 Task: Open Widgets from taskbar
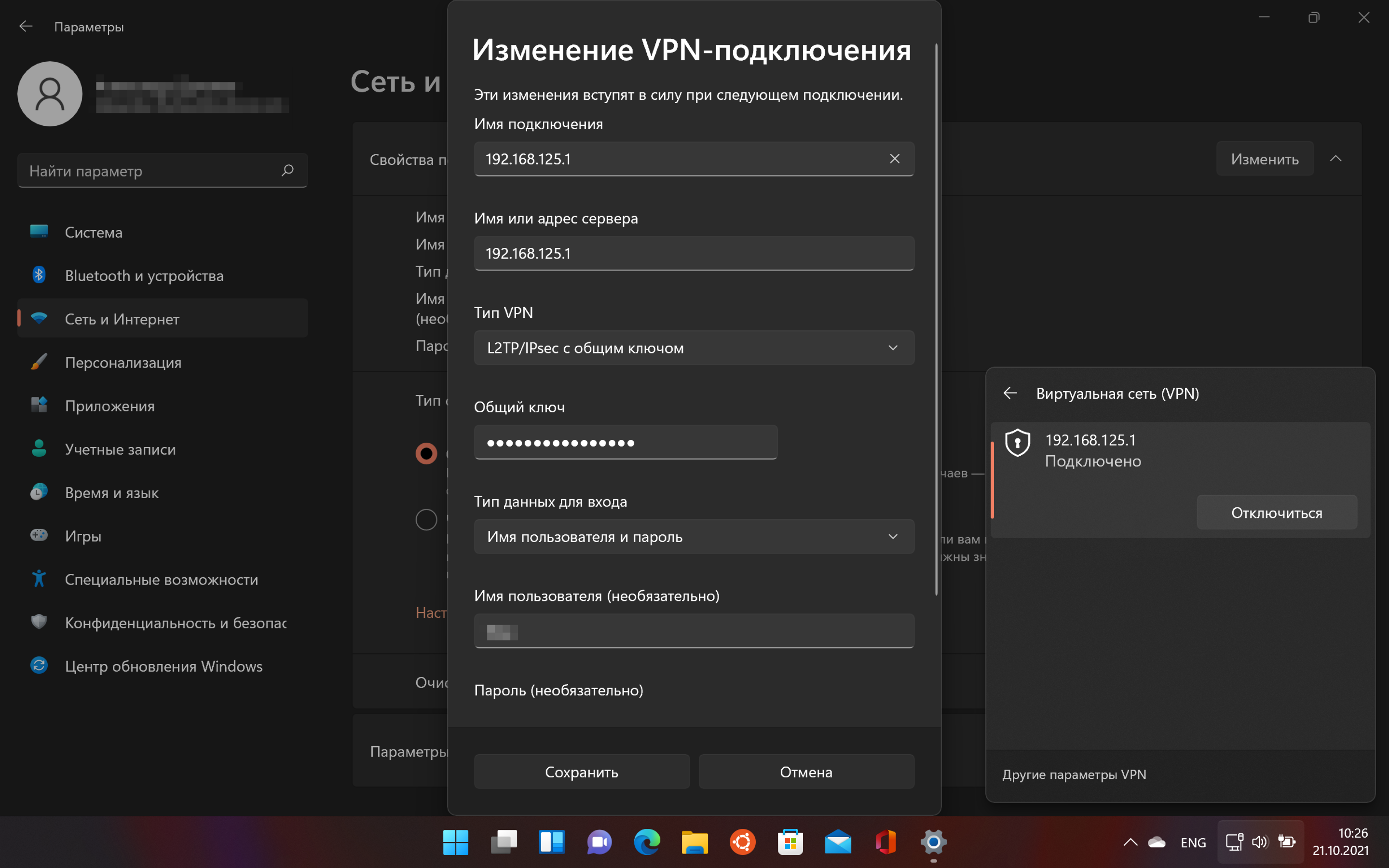click(x=552, y=841)
